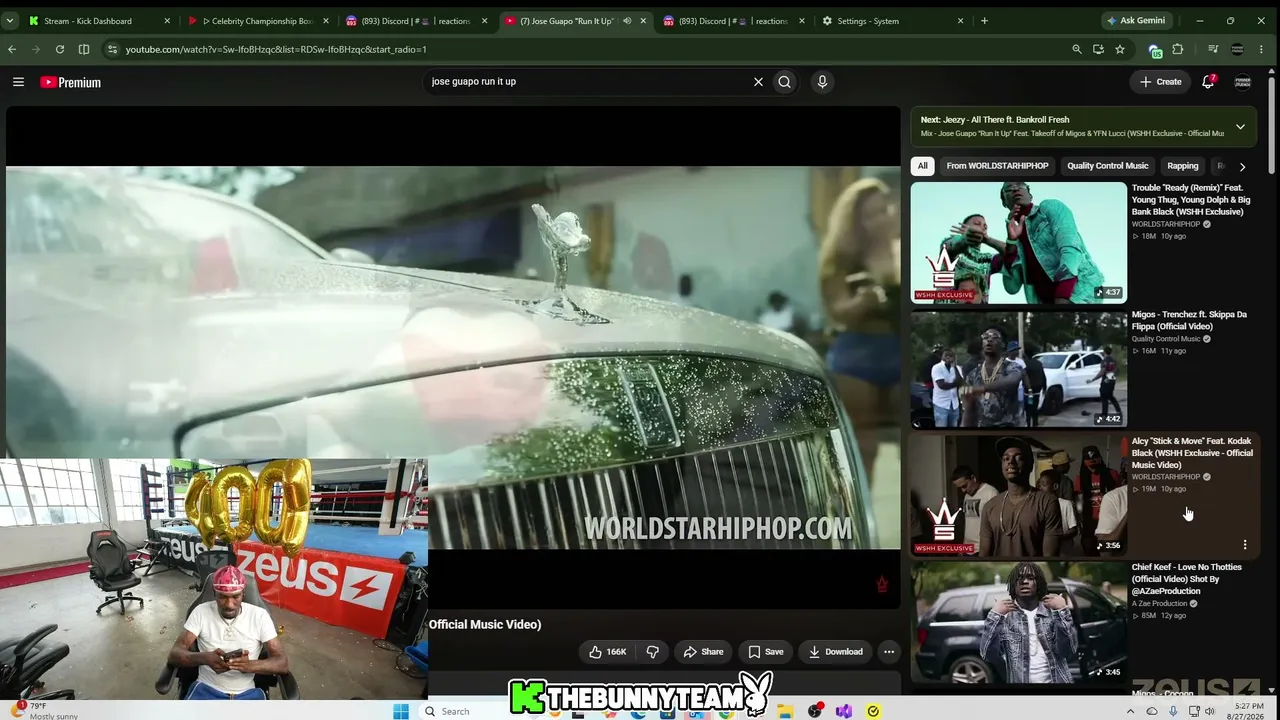Start voice search with the microphone
Viewport: 1280px width, 720px height.
(x=822, y=82)
